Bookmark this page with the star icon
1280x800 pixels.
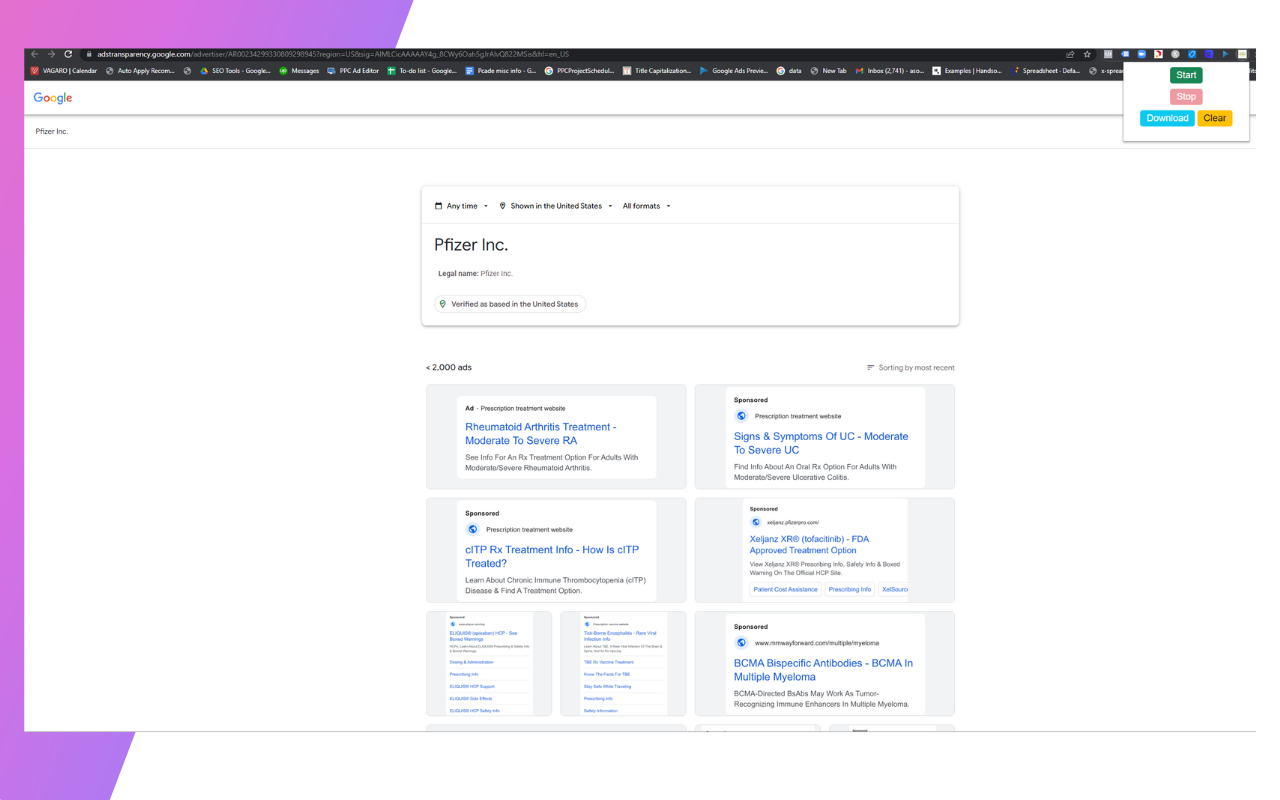pos(1087,54)
